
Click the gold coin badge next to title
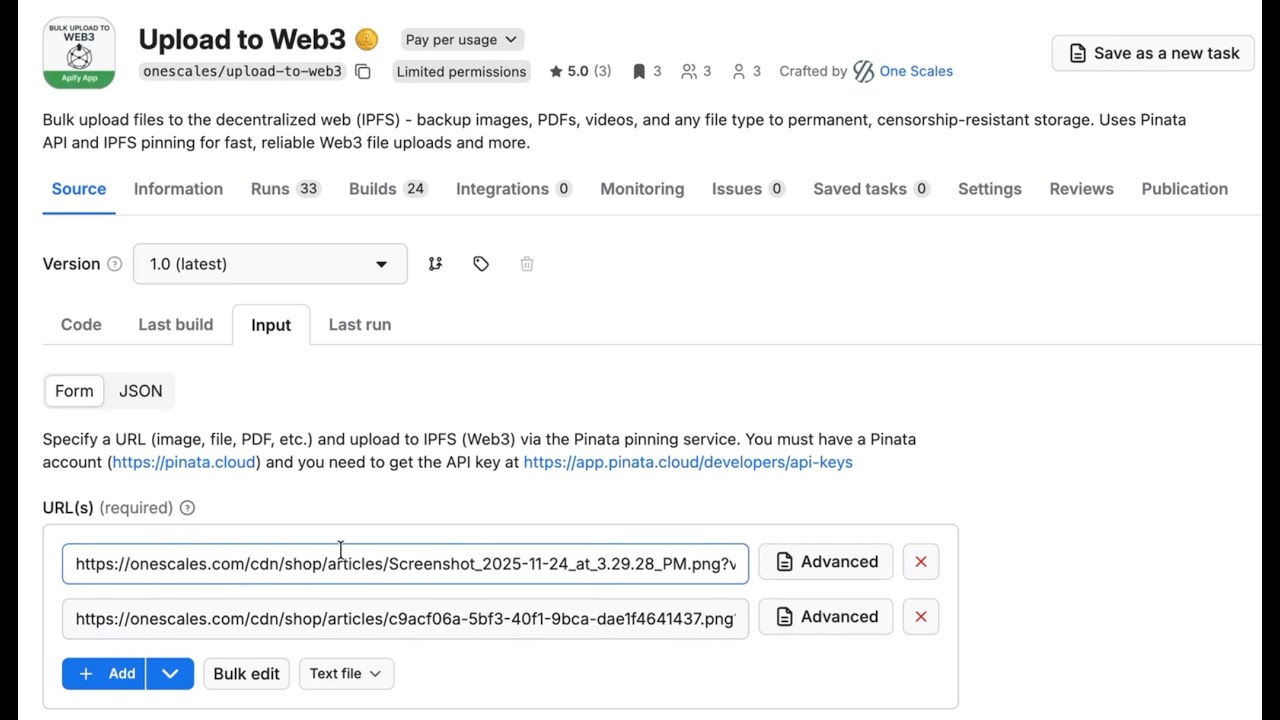click(x=367, y=39)
